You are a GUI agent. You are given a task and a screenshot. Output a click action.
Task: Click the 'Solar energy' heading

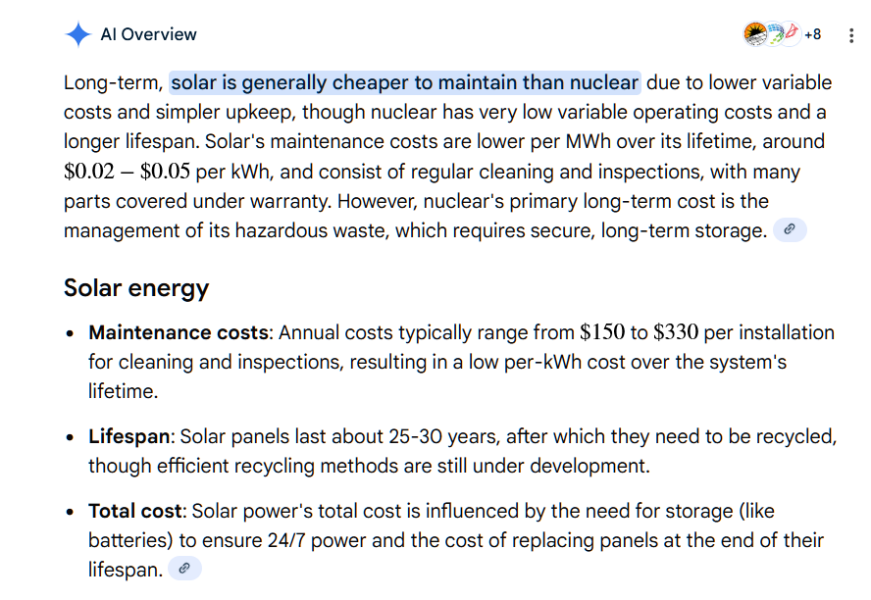pos(136,288)
